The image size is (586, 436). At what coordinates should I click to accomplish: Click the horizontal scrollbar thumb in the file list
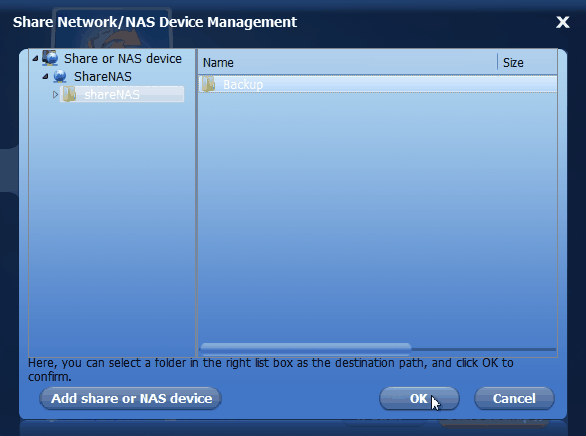tap(306, 349)
